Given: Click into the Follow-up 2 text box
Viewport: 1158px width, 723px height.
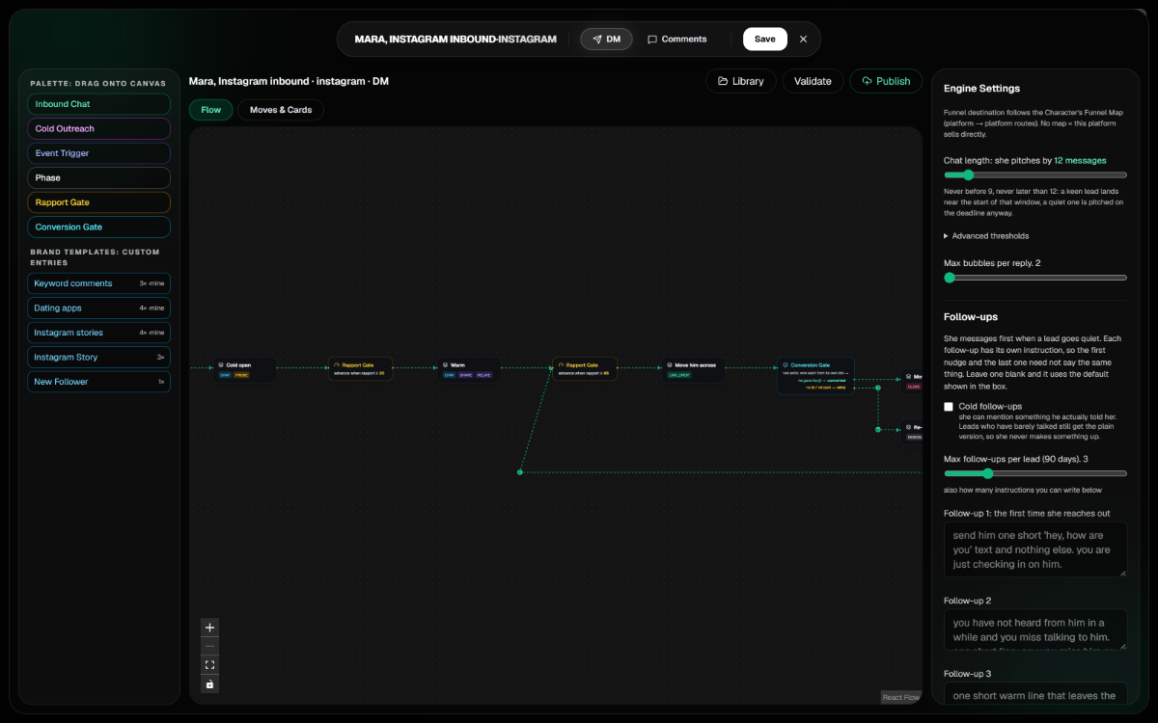Looking at the screenshot, I should coord(1035,629).
